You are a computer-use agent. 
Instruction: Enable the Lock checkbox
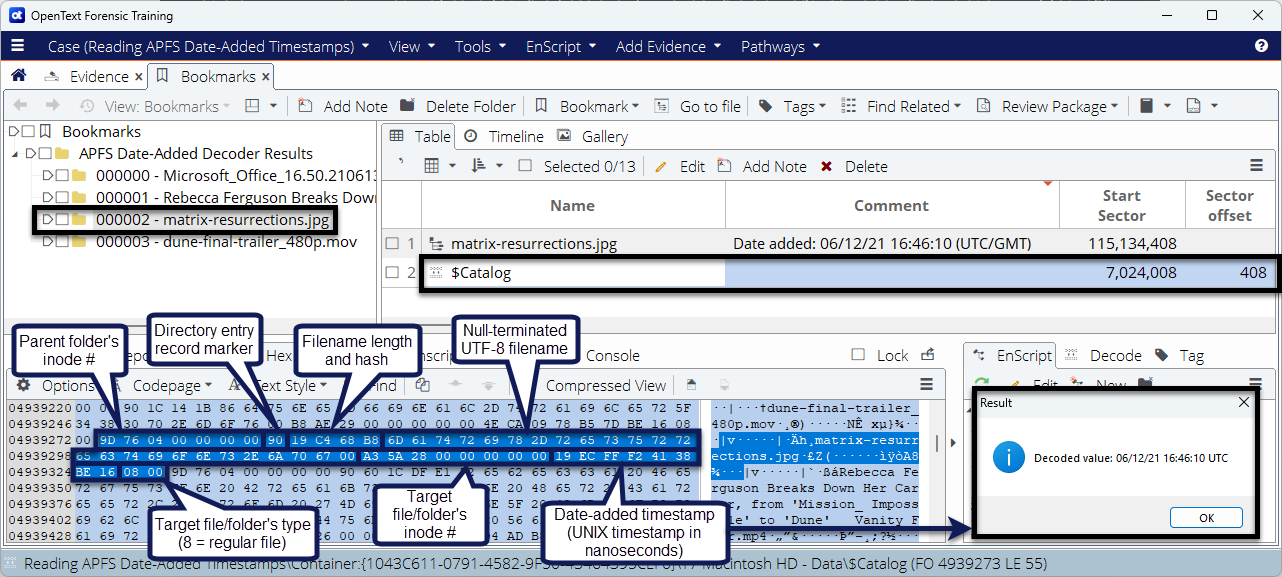click(857, 355)
